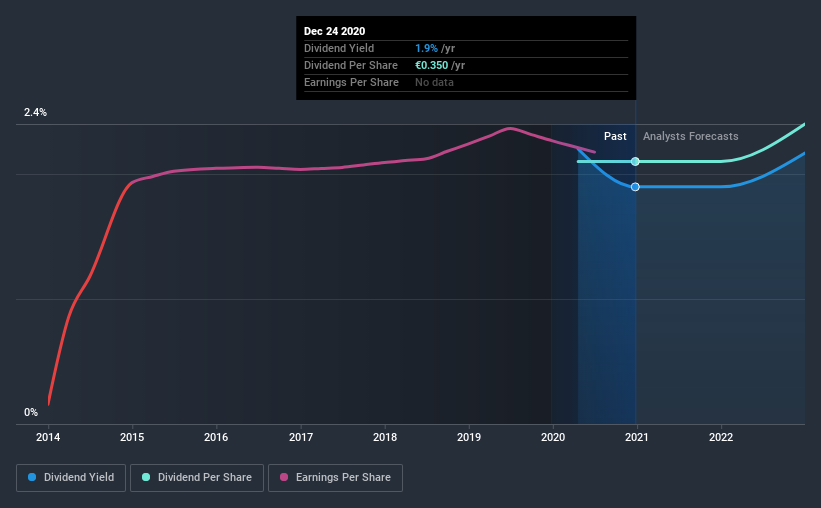Click the 2022 x-axis label
The width and height of the screenshot is (821, 508).
click(721, 437)
